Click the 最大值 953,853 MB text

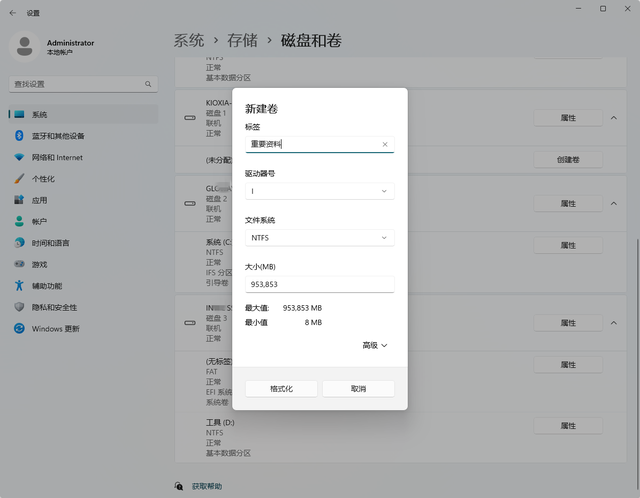[284, 308]
